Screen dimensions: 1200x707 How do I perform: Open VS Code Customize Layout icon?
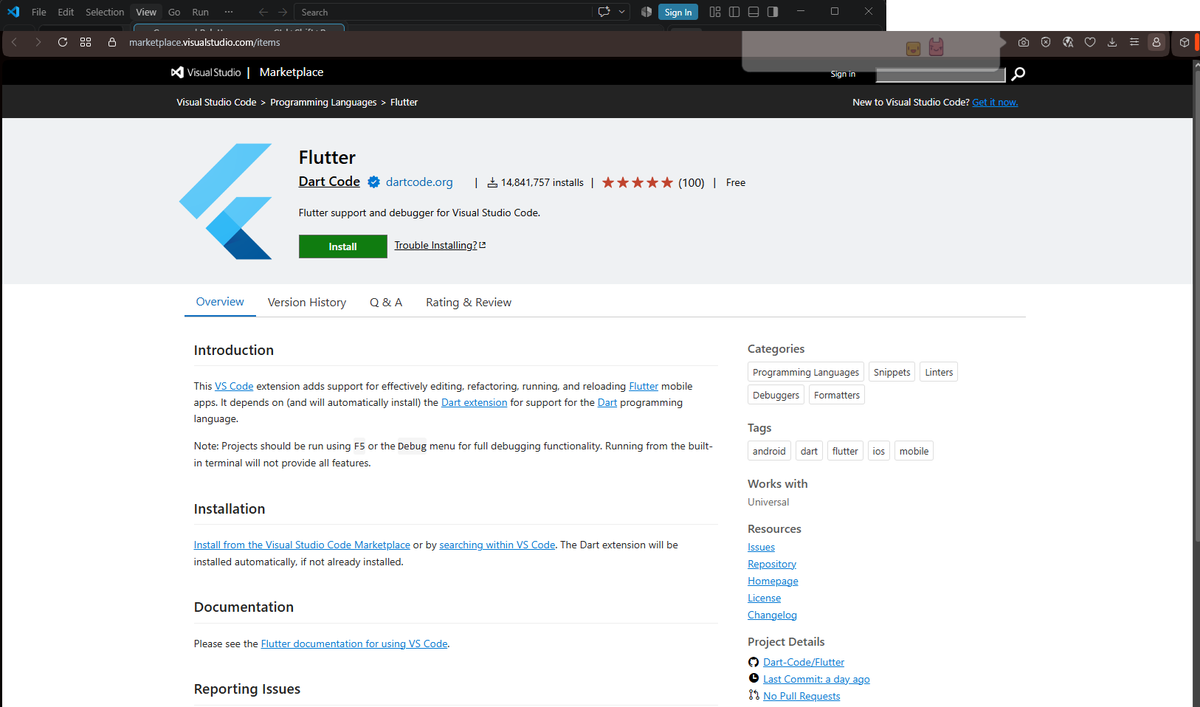(x=715, y=12)
